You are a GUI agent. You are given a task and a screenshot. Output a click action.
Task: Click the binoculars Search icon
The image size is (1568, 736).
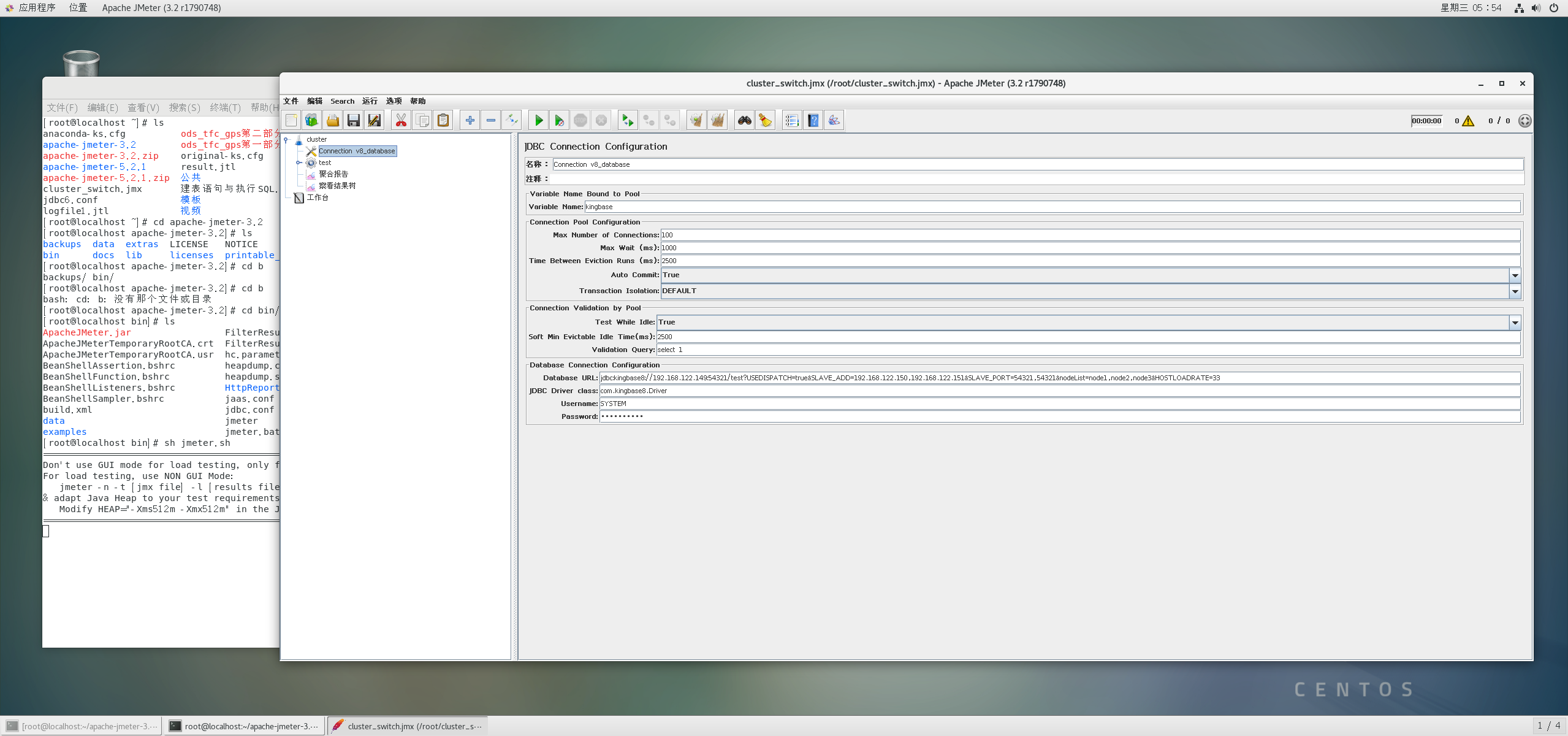click(x=744, y=121)
